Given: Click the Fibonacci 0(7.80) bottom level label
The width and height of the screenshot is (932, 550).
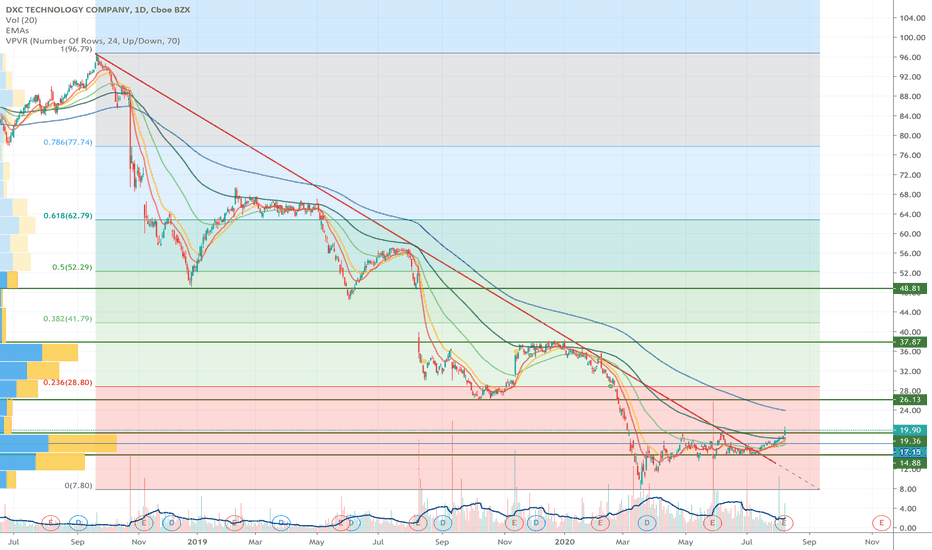Looking at the screenshot, I should [x=78, y=486].
